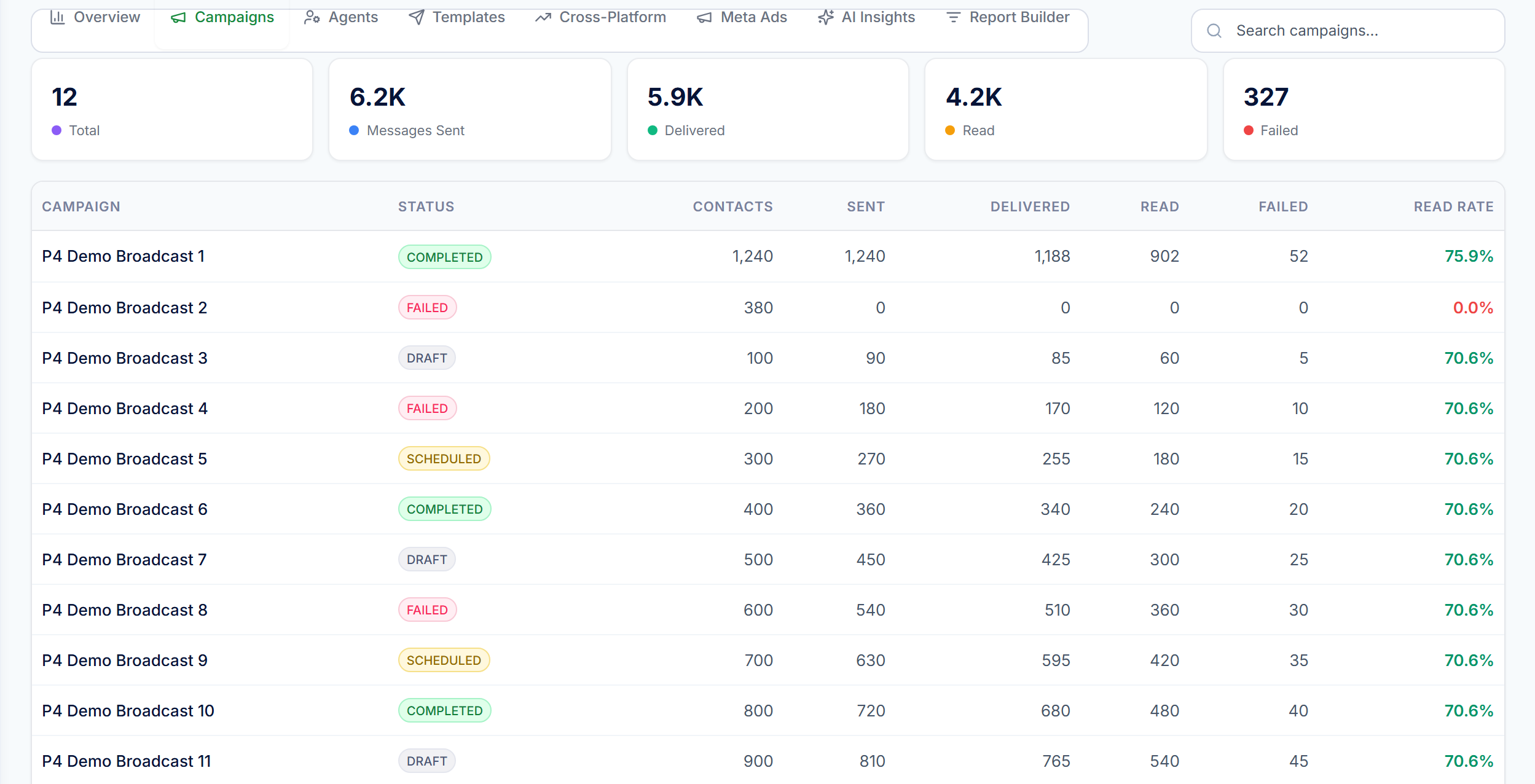Sort by the CONTACTS column header
The height and width of the screenshot is (784, 1535).
tap(732, 206)
